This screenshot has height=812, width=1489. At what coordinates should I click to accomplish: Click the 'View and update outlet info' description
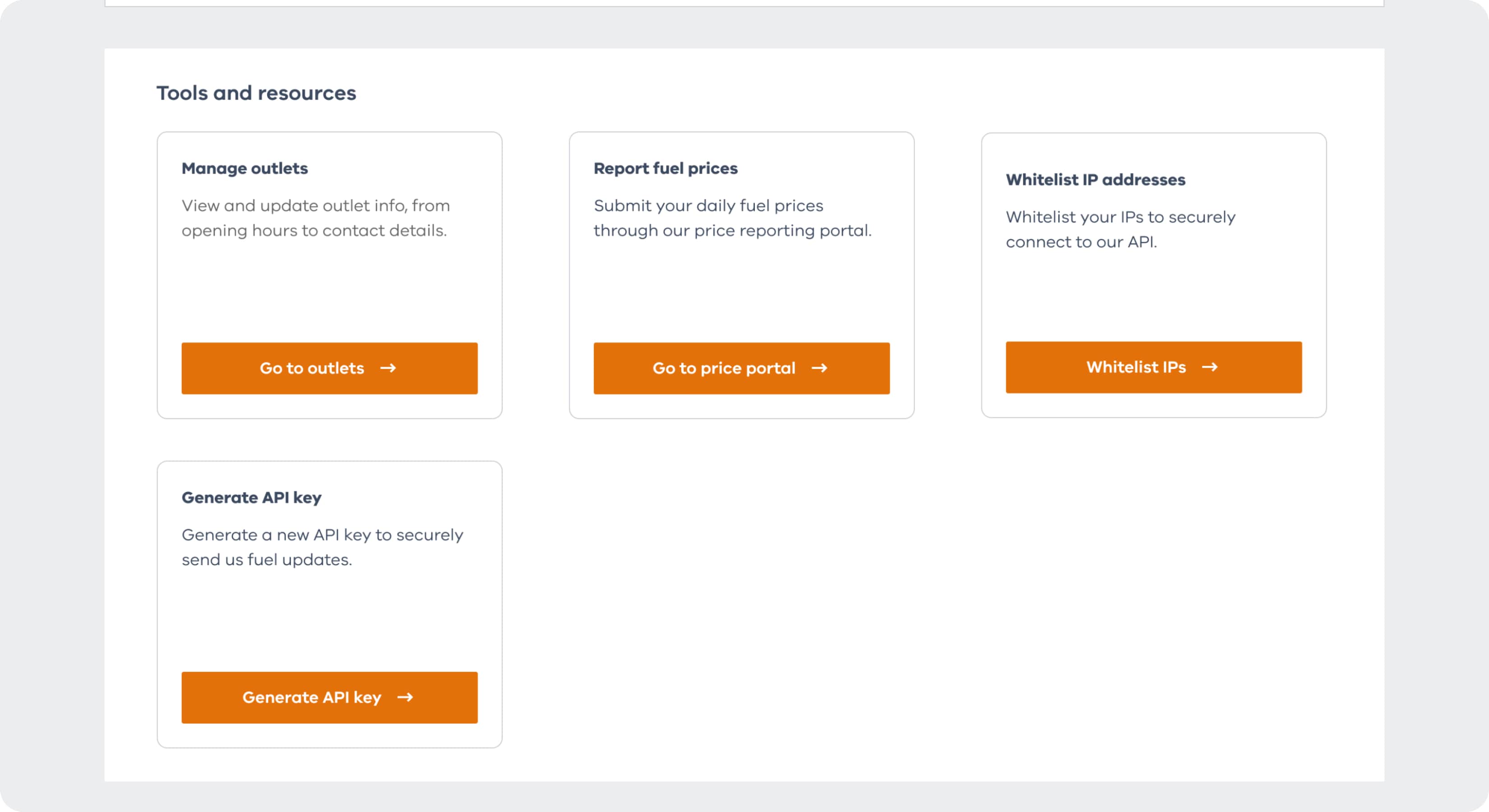click(315, 218)
